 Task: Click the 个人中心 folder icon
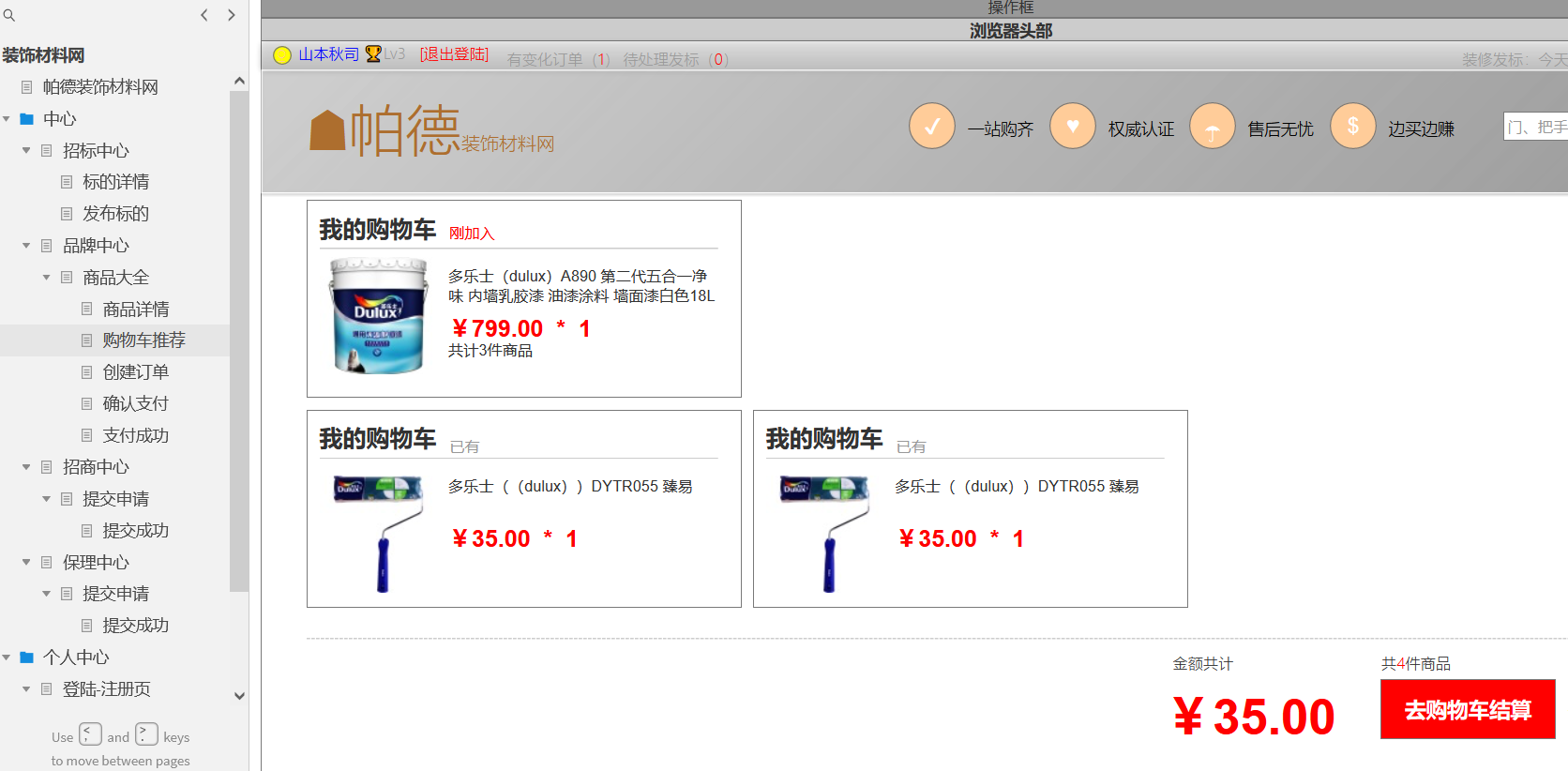coord(27,658)
